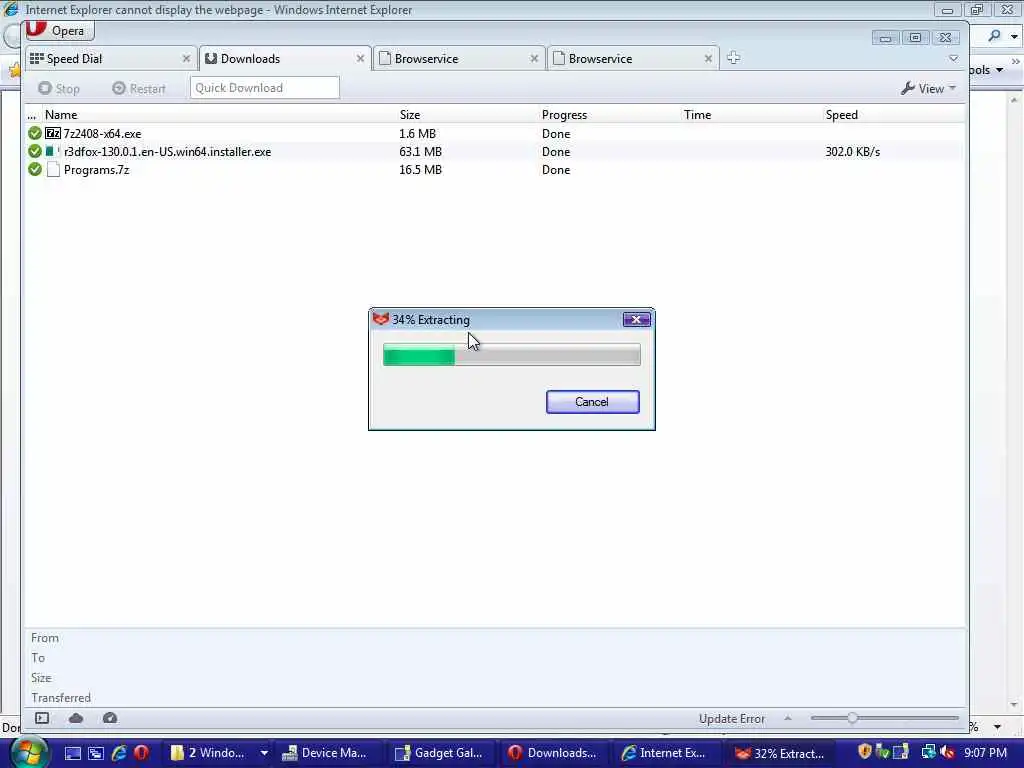
Task: Close the Speed Dial tab
Action: pos(186,59)
